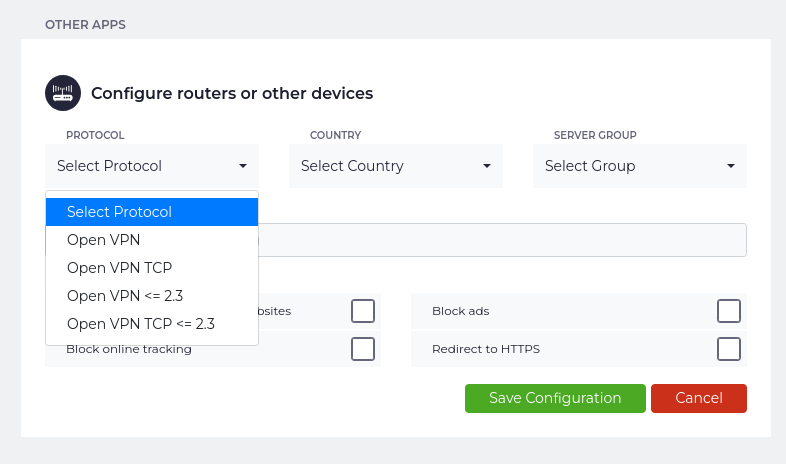
Task: Choose the highlighted Select Protocol option
Action: click(x=152, y=212)
